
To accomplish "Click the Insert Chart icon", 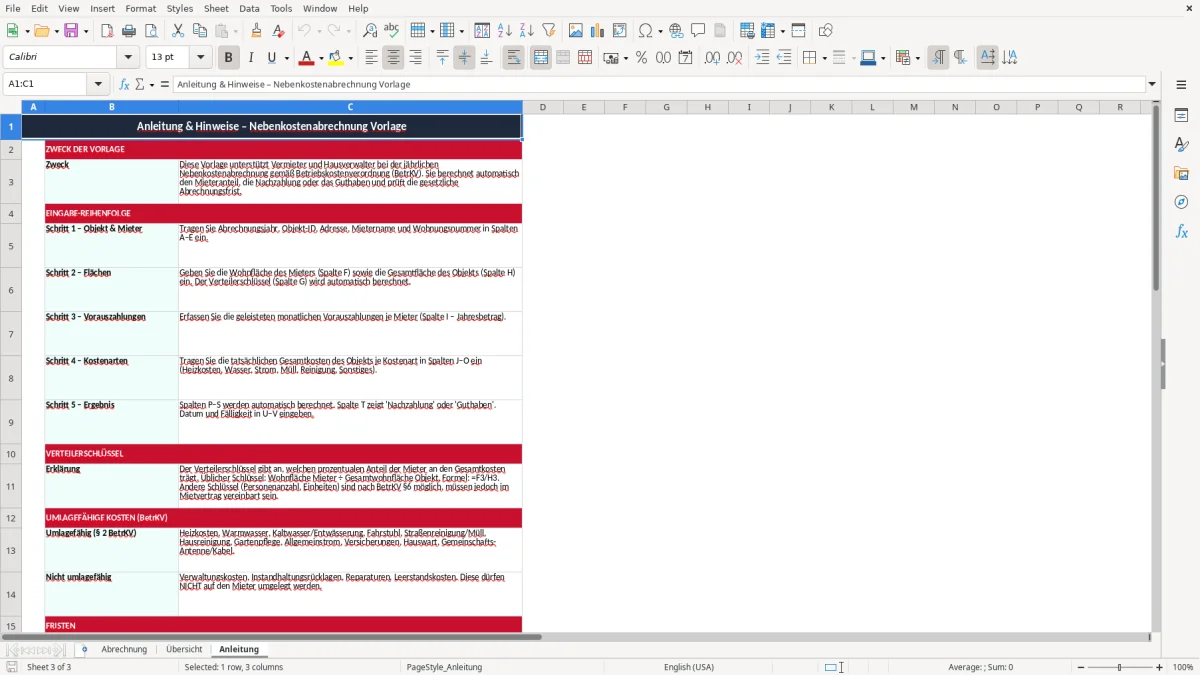I will pos(597,31).
